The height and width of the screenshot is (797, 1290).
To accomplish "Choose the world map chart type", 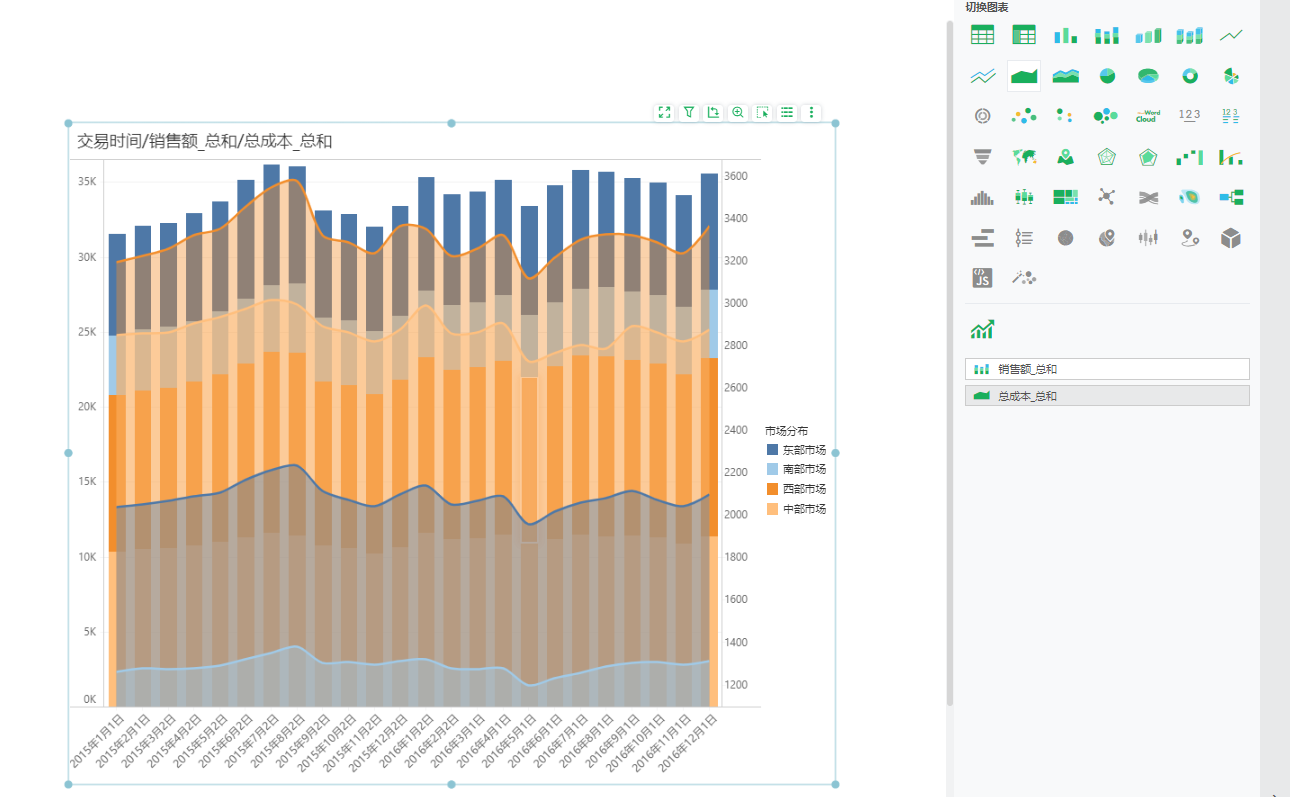I will tap(1024, 157).
